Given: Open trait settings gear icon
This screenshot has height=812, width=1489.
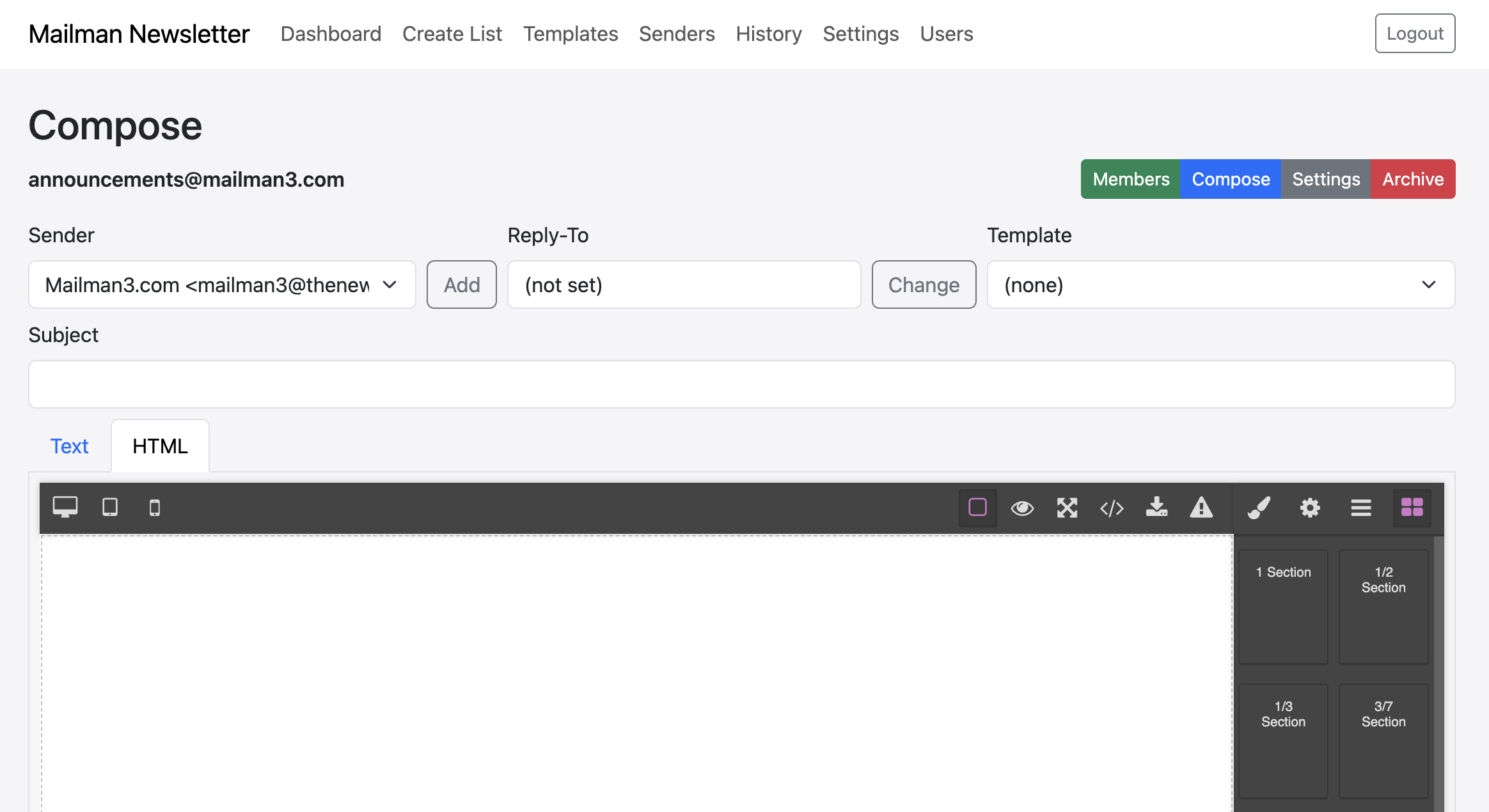Looking at the screenshot, I should pos(1310,508).
